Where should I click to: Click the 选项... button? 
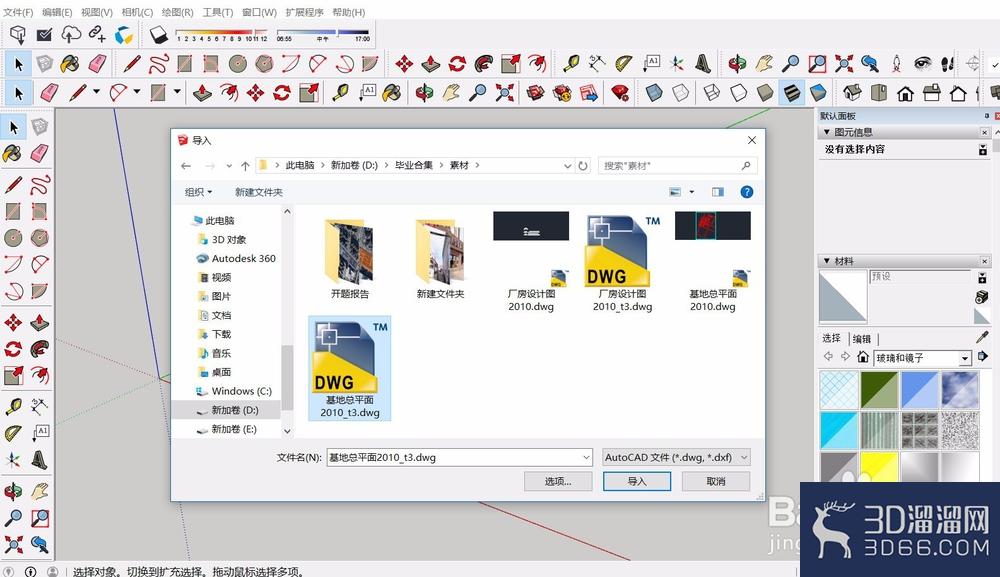(x=558, y=481)
